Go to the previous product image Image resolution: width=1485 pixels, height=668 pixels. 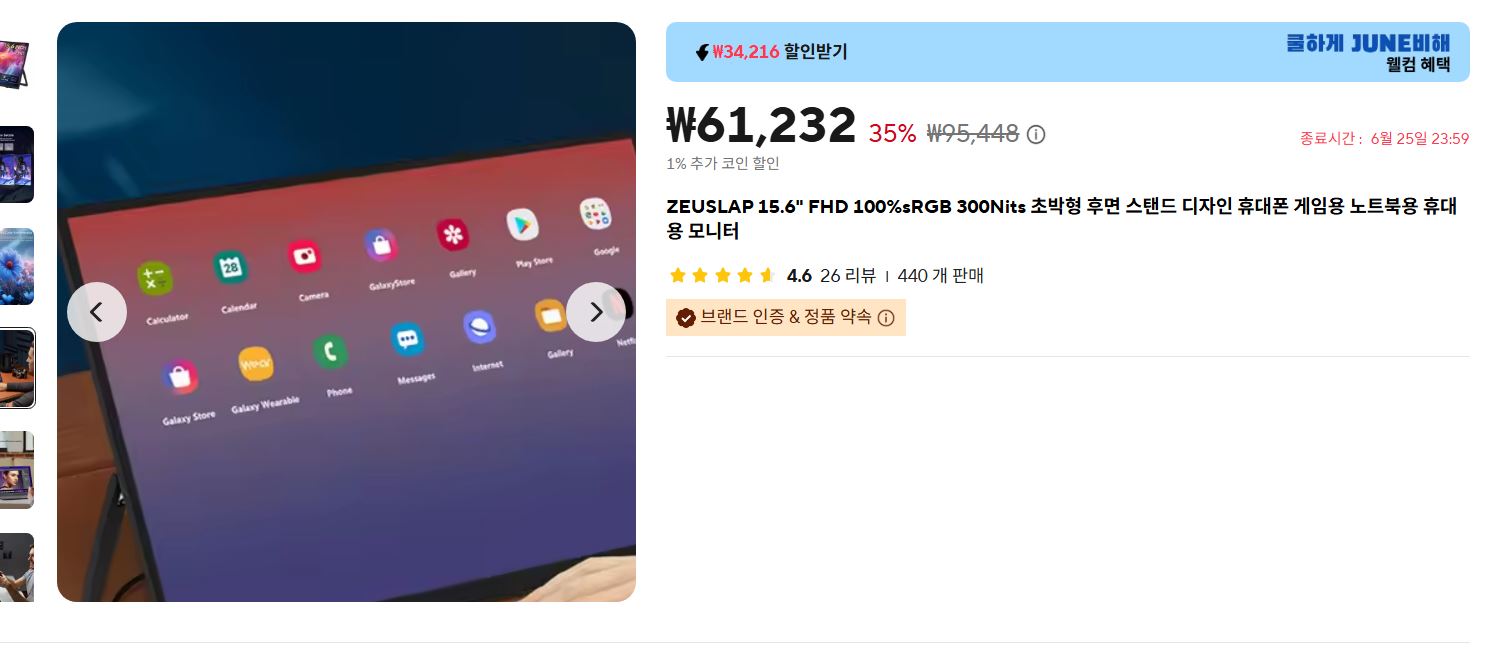pyautogui.click(x=97, y=312)
